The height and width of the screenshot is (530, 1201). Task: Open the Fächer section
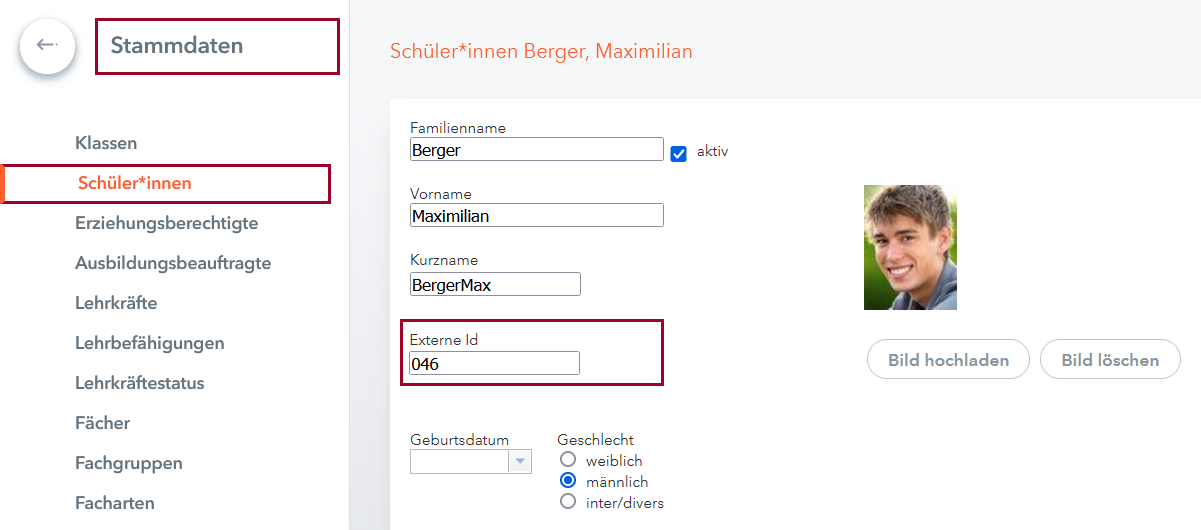[102, 423]
